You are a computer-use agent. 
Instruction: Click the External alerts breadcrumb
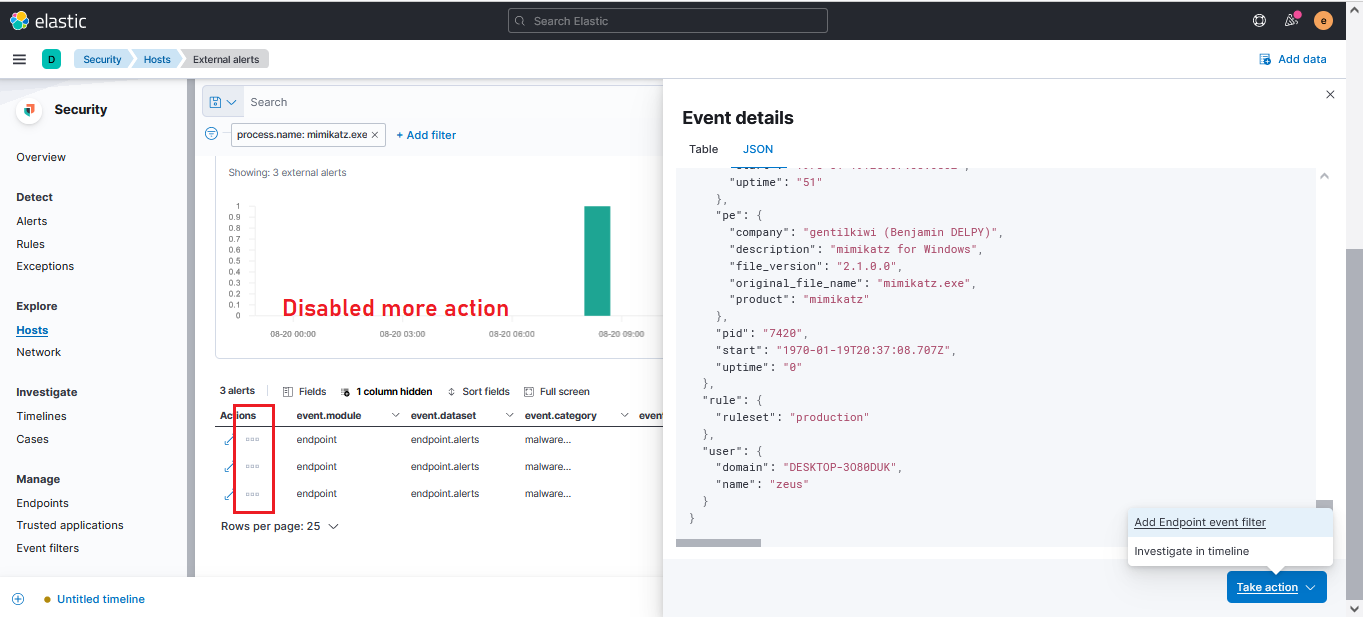tap(226, 59)
